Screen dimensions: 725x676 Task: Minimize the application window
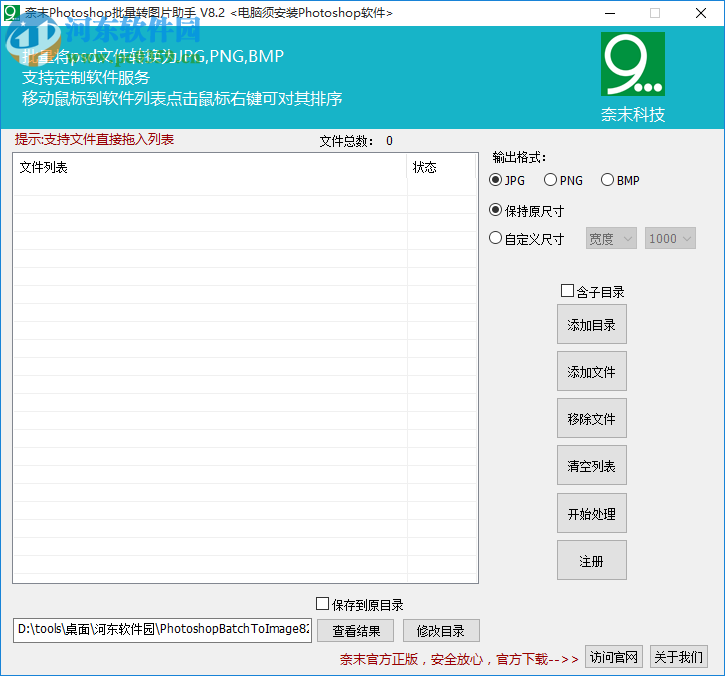(610, 13)
